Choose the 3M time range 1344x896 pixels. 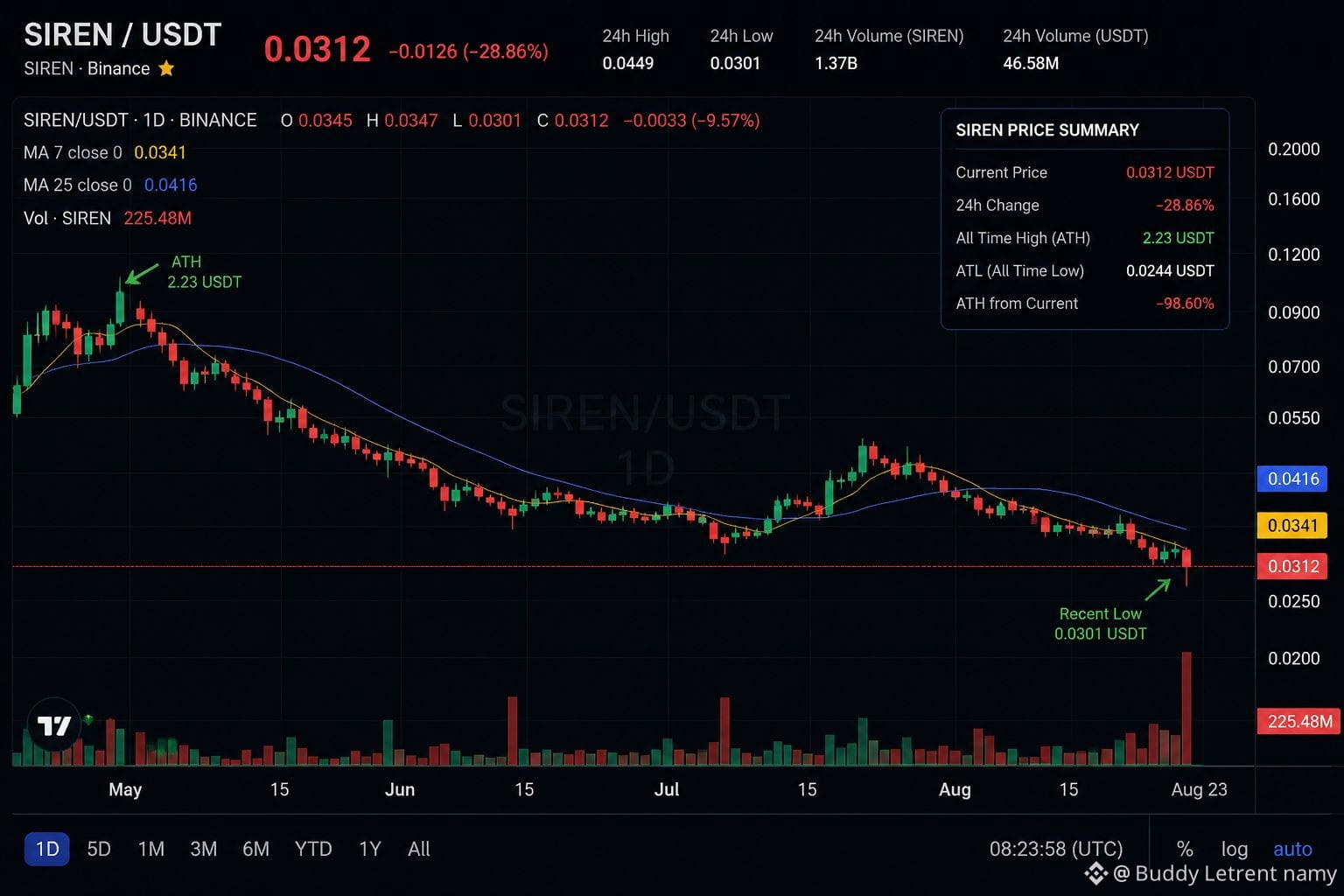pos(204,849)
